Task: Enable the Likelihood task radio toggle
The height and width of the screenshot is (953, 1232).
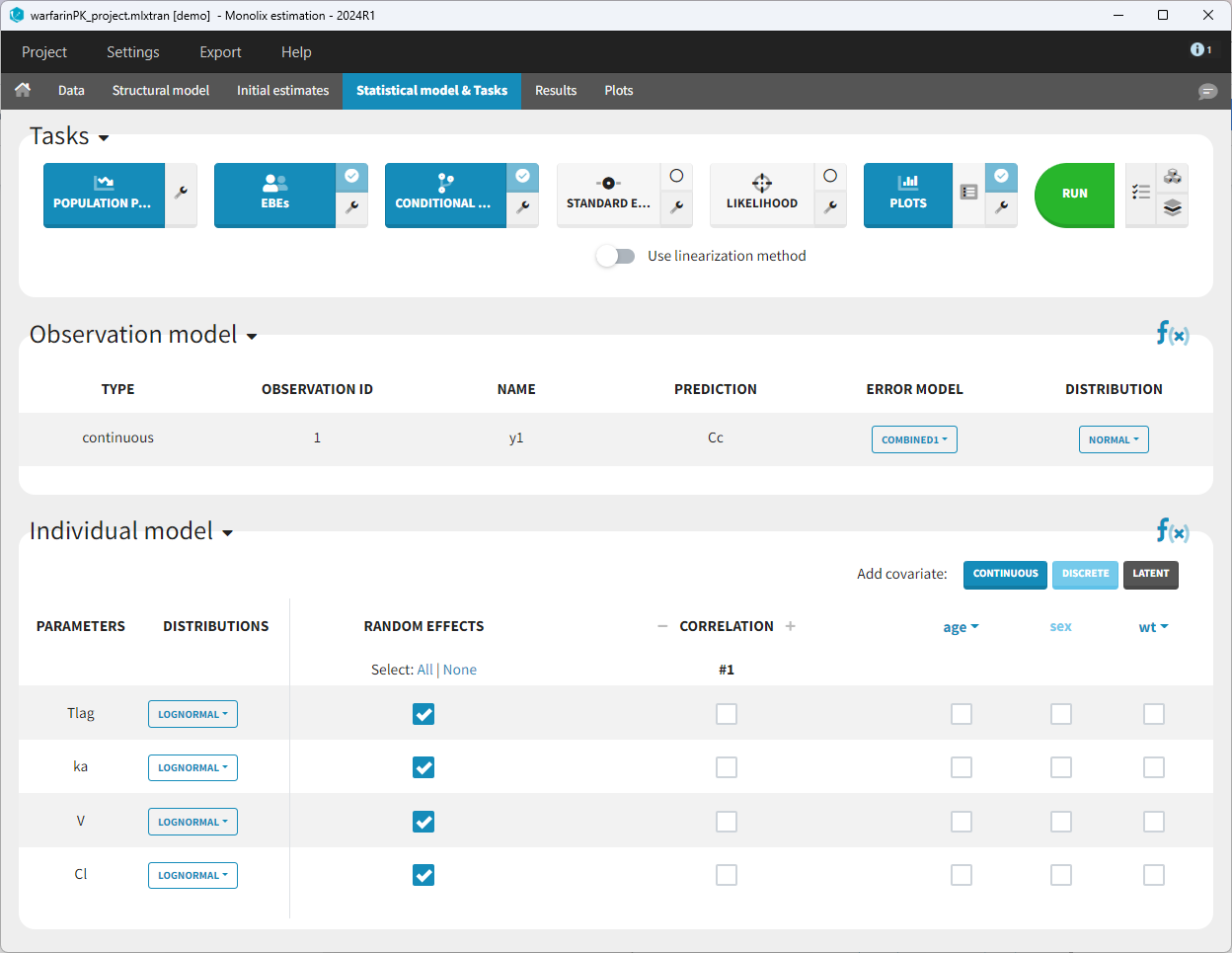Action: (x=830, y=176)
